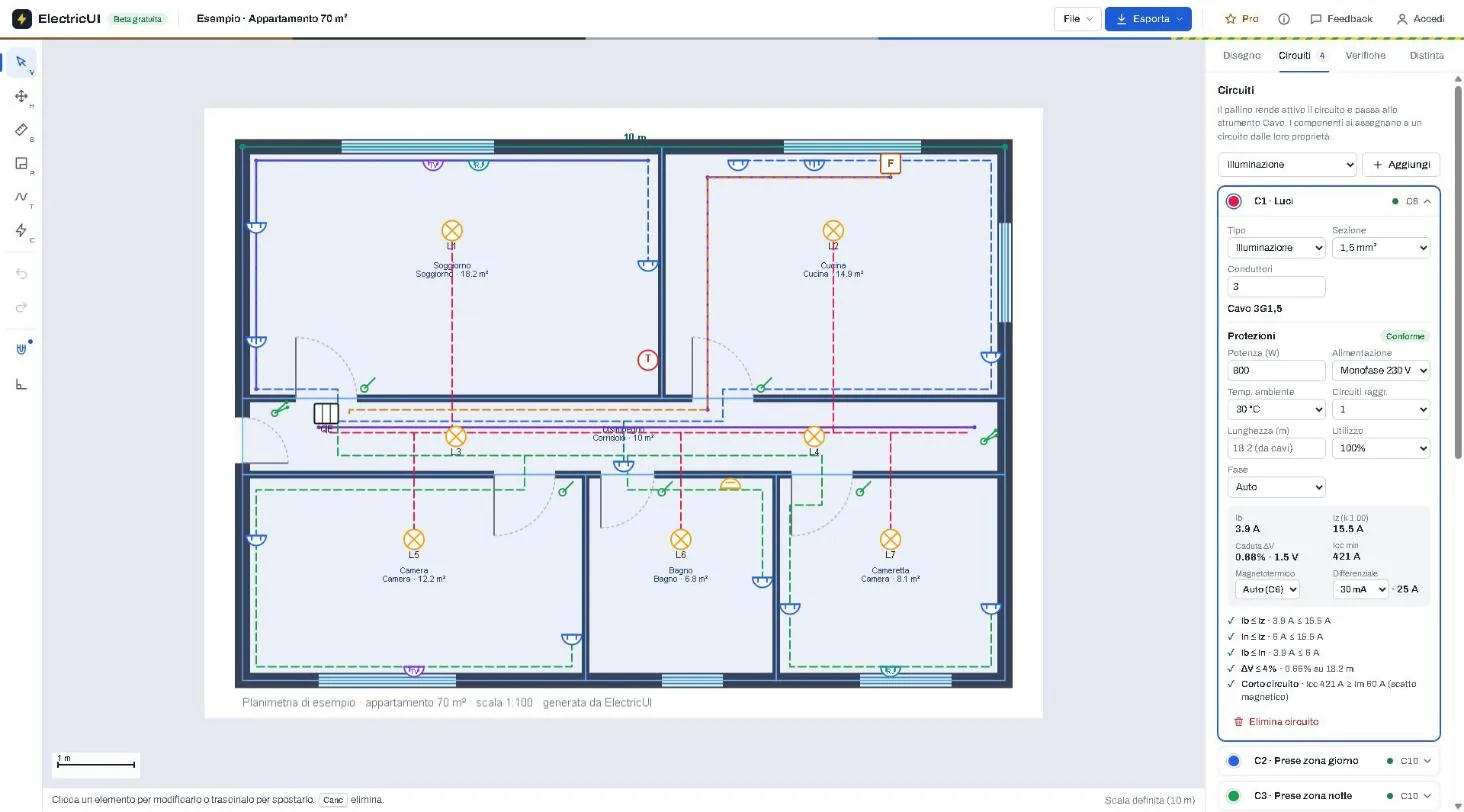Click the Accedi login button
Viewport: 1464px width, 812px height.
tap(1420, 19)
